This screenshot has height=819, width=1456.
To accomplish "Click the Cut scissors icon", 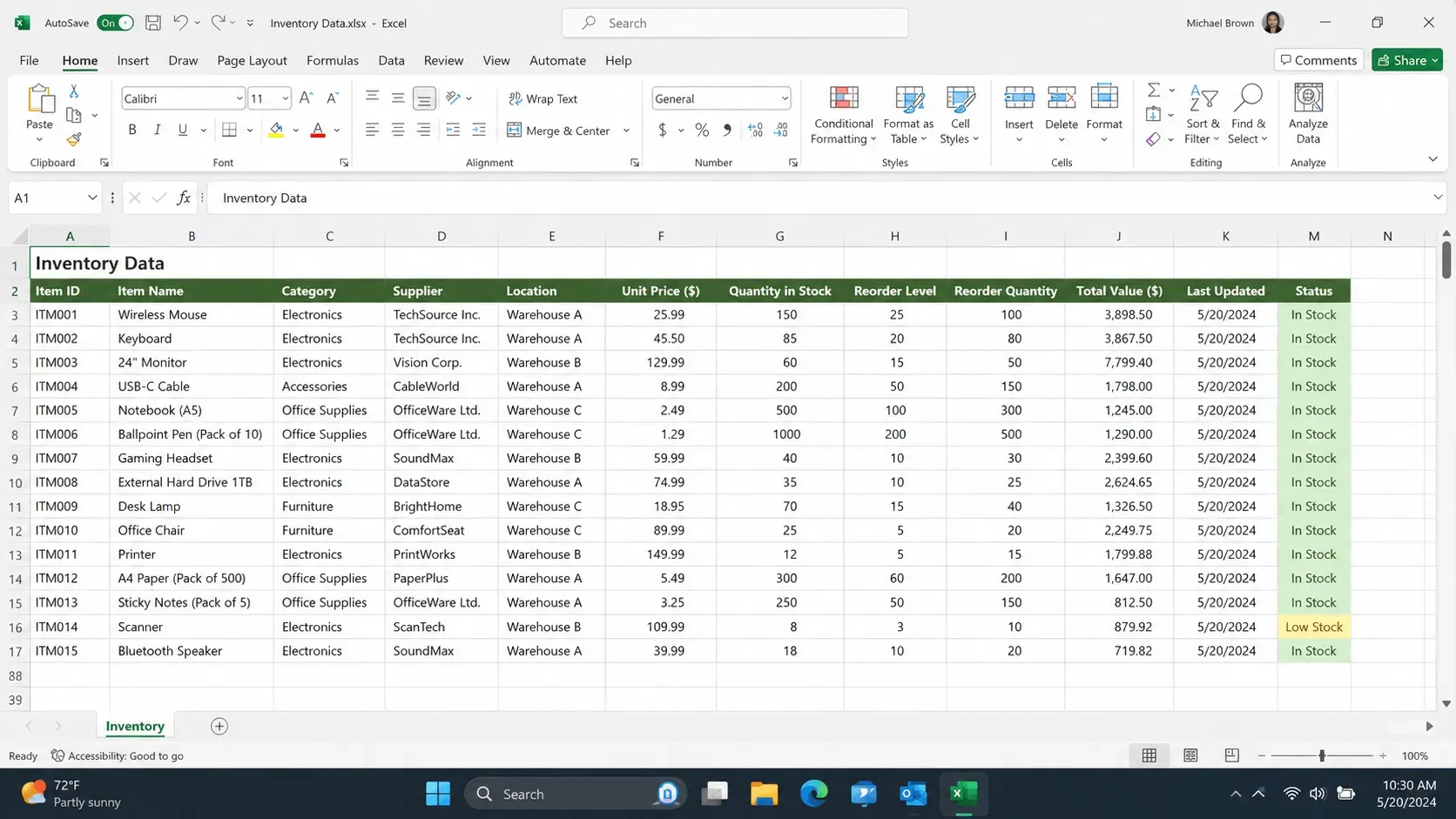I will 74,91.
